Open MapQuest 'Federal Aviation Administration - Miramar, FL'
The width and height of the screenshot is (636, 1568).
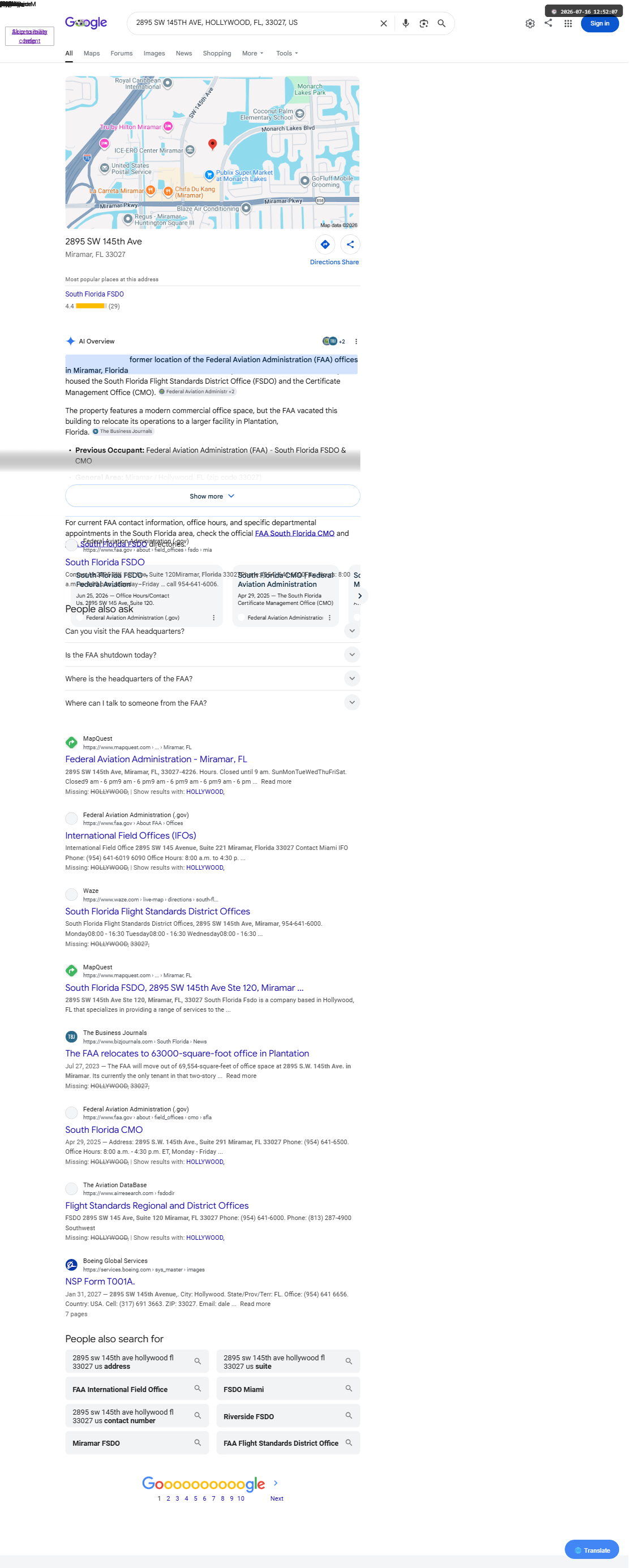tap(156, 759)
